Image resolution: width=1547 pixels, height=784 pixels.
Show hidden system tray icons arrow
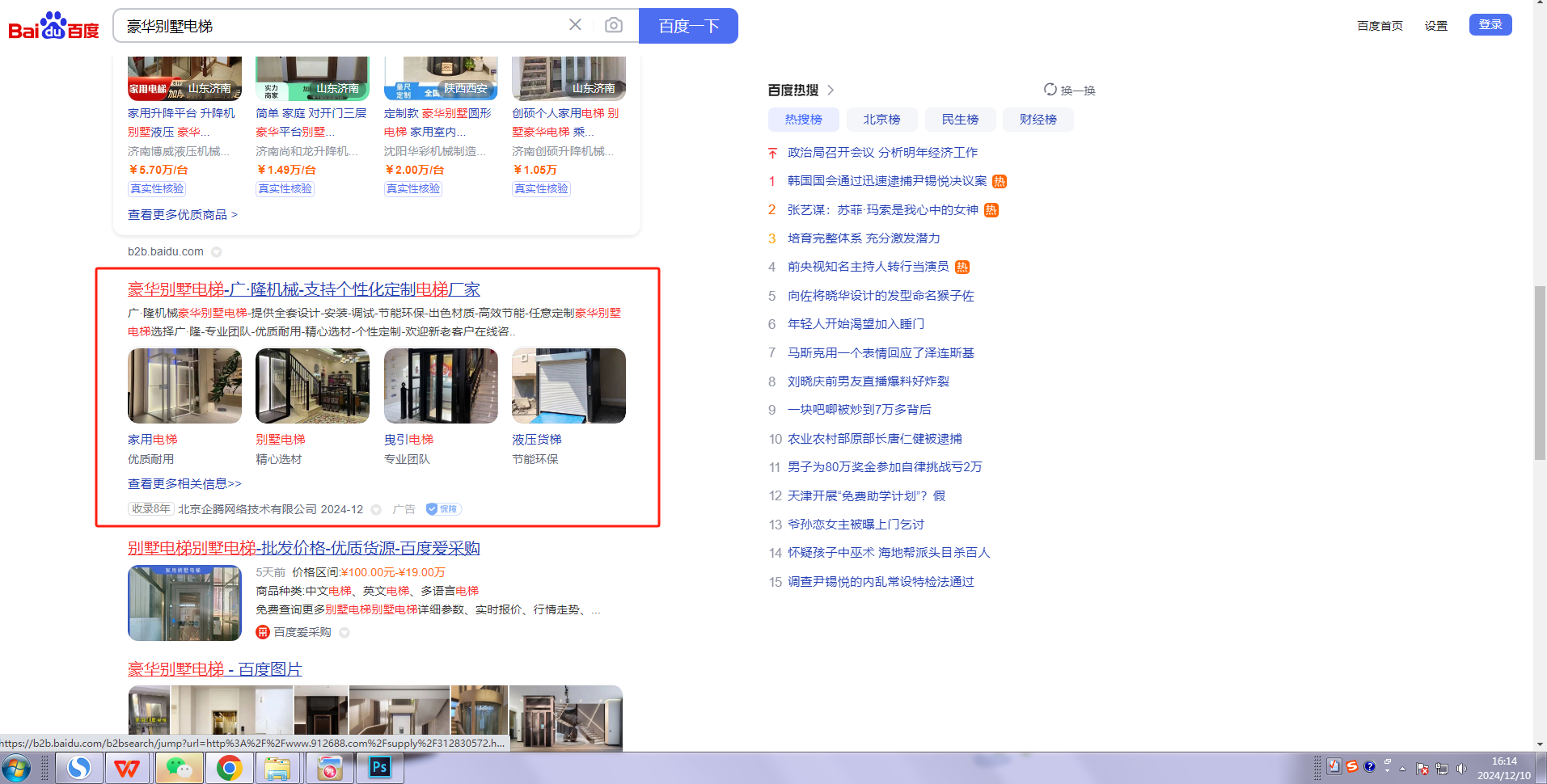point(1402,768)
